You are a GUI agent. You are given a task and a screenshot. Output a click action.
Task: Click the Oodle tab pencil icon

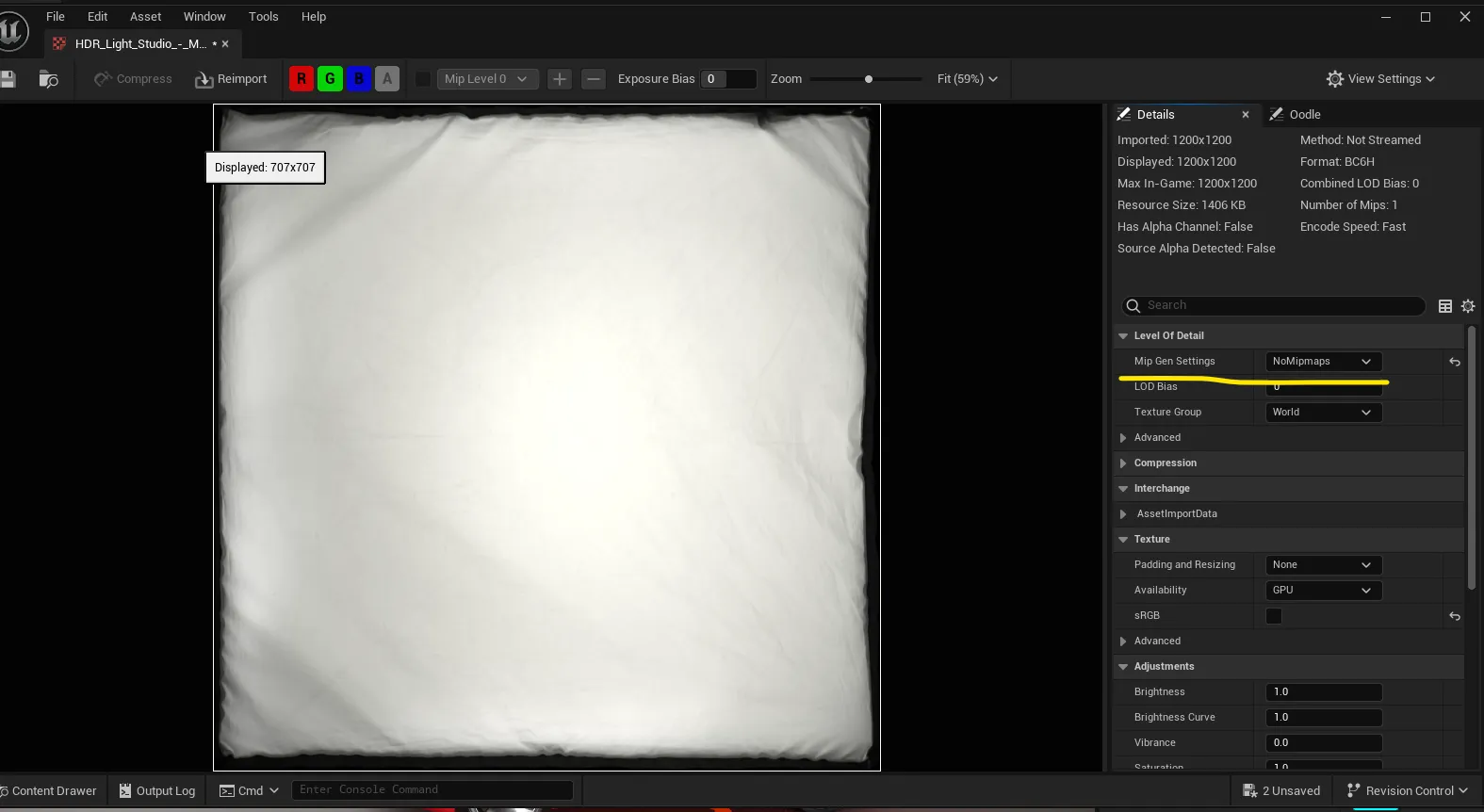[1277, 115]
